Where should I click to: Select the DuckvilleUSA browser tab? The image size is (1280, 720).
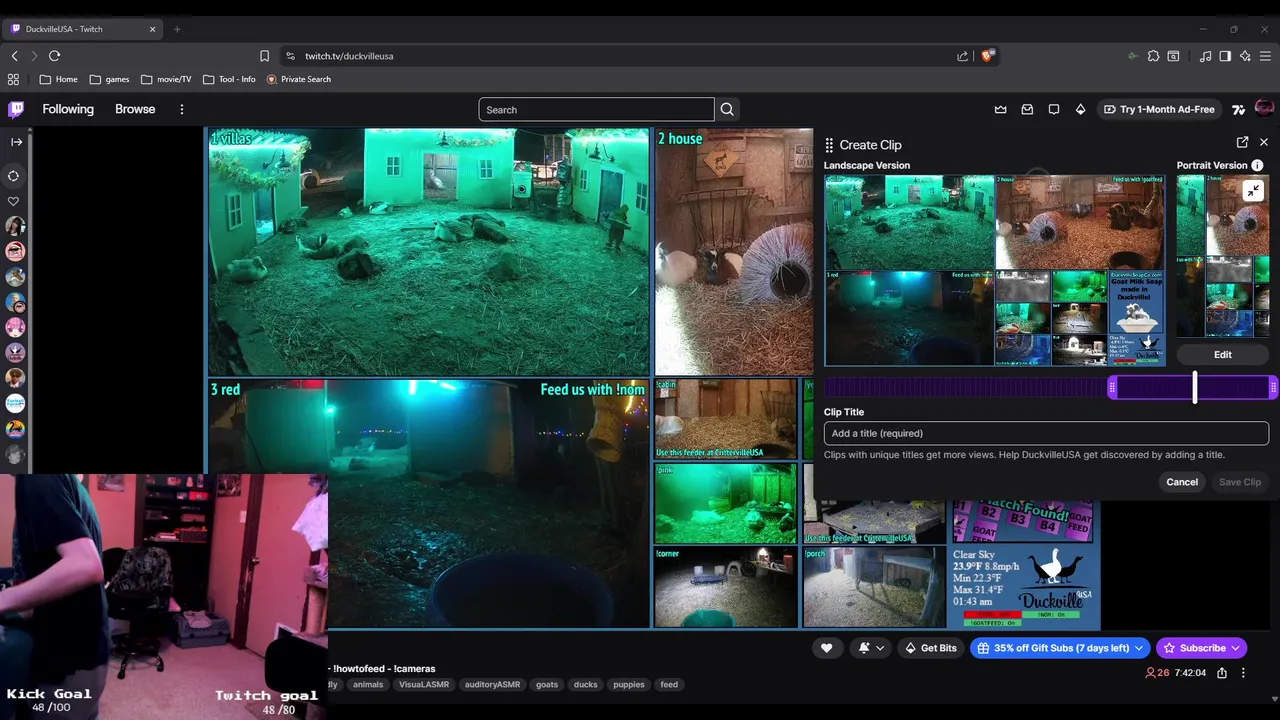coord(84,29)
